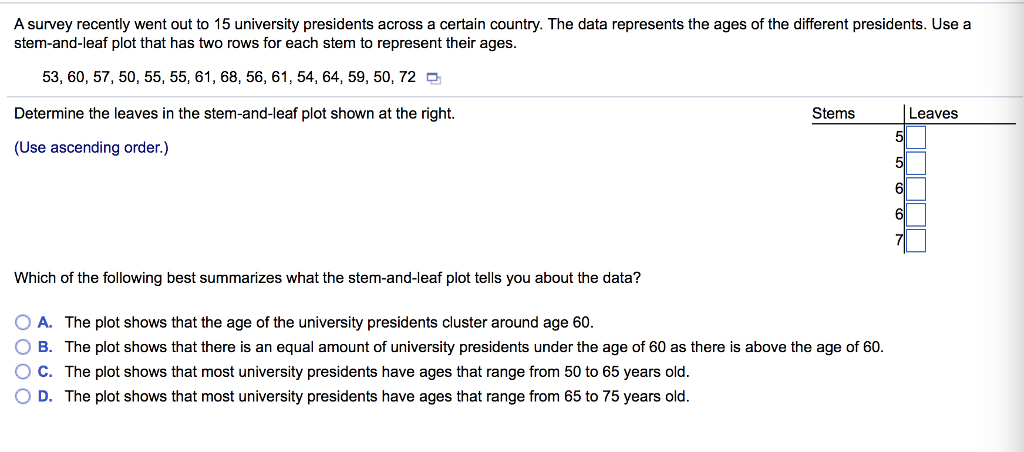Click the Stems column header
Viewport: 1024px width, 452px height.
pyautogui.click(x=833, y=113)
